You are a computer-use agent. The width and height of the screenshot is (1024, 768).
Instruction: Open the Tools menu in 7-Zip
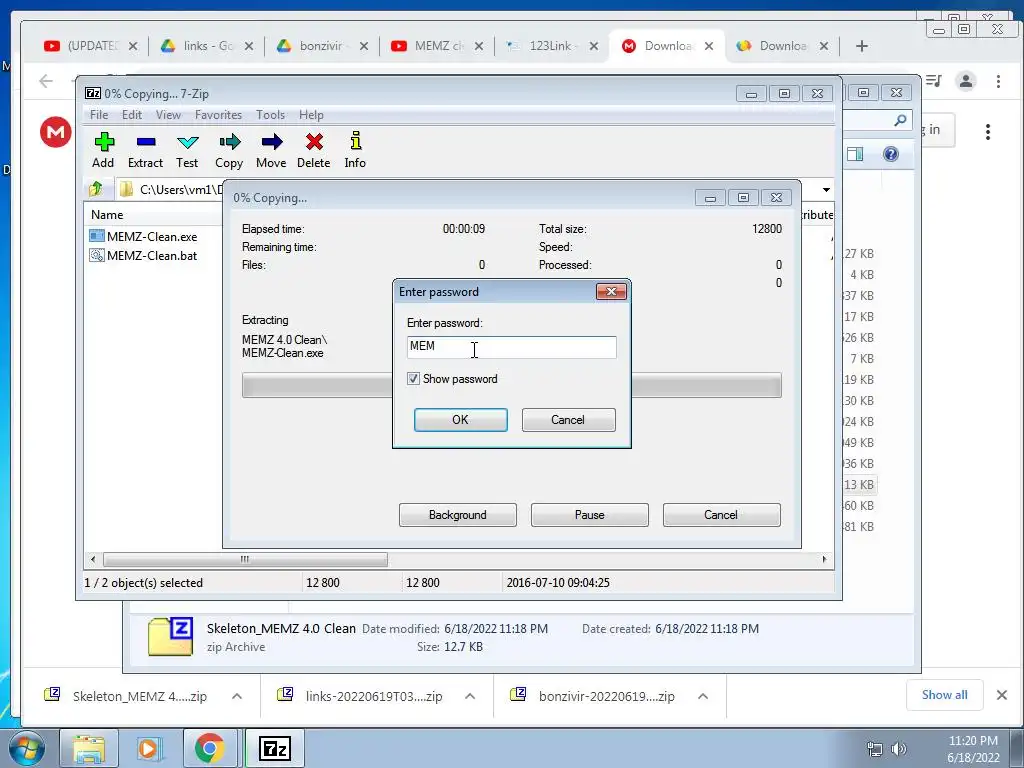(x=270, y=115)
